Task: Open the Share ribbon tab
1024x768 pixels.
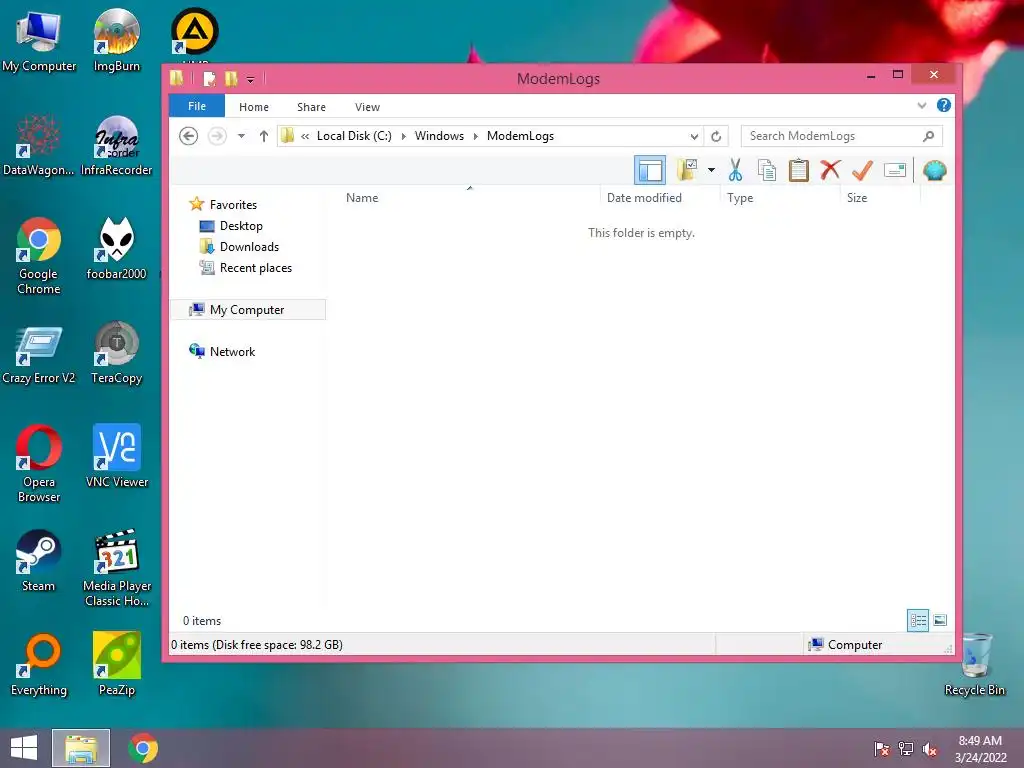Action: click(x=311, y=106)
